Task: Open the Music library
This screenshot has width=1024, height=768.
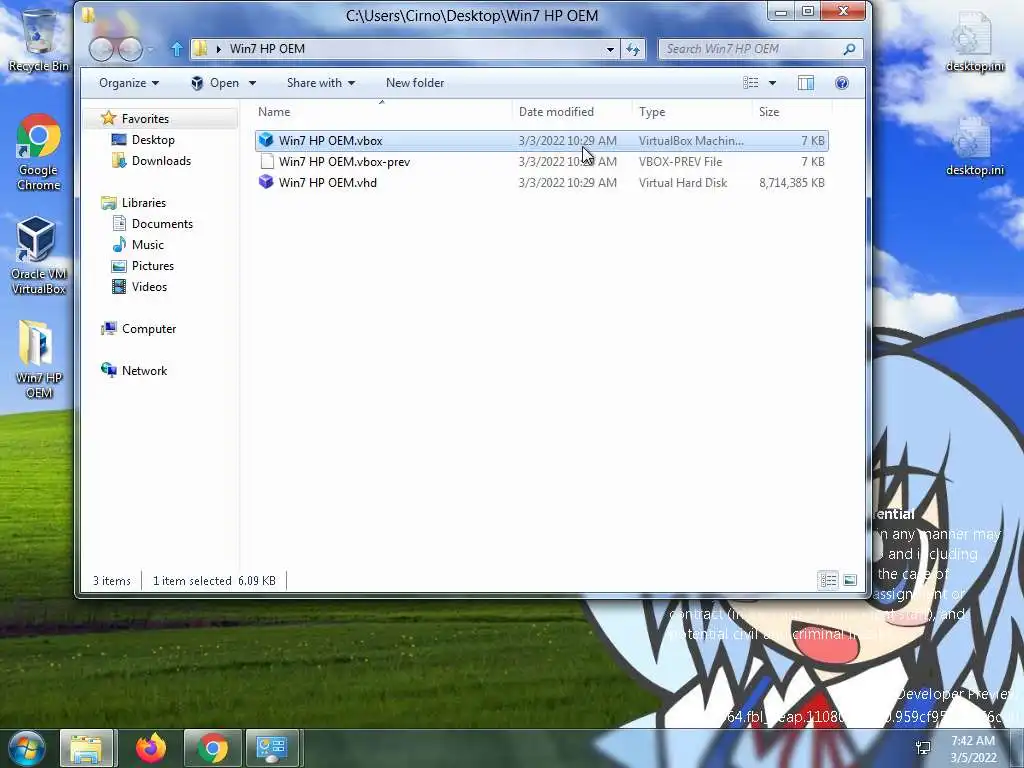Action: 148,244
